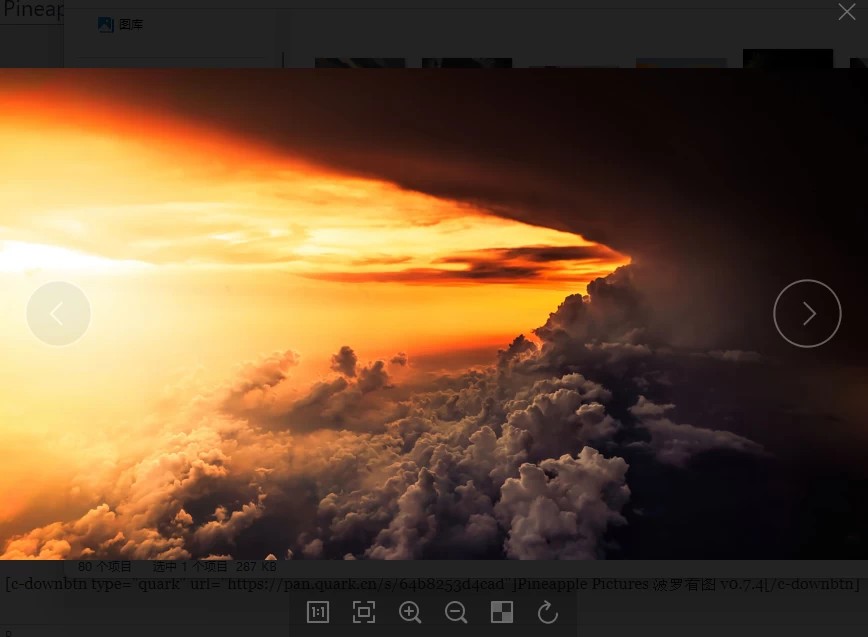Rotate the image clockwise

click(547, 613)
